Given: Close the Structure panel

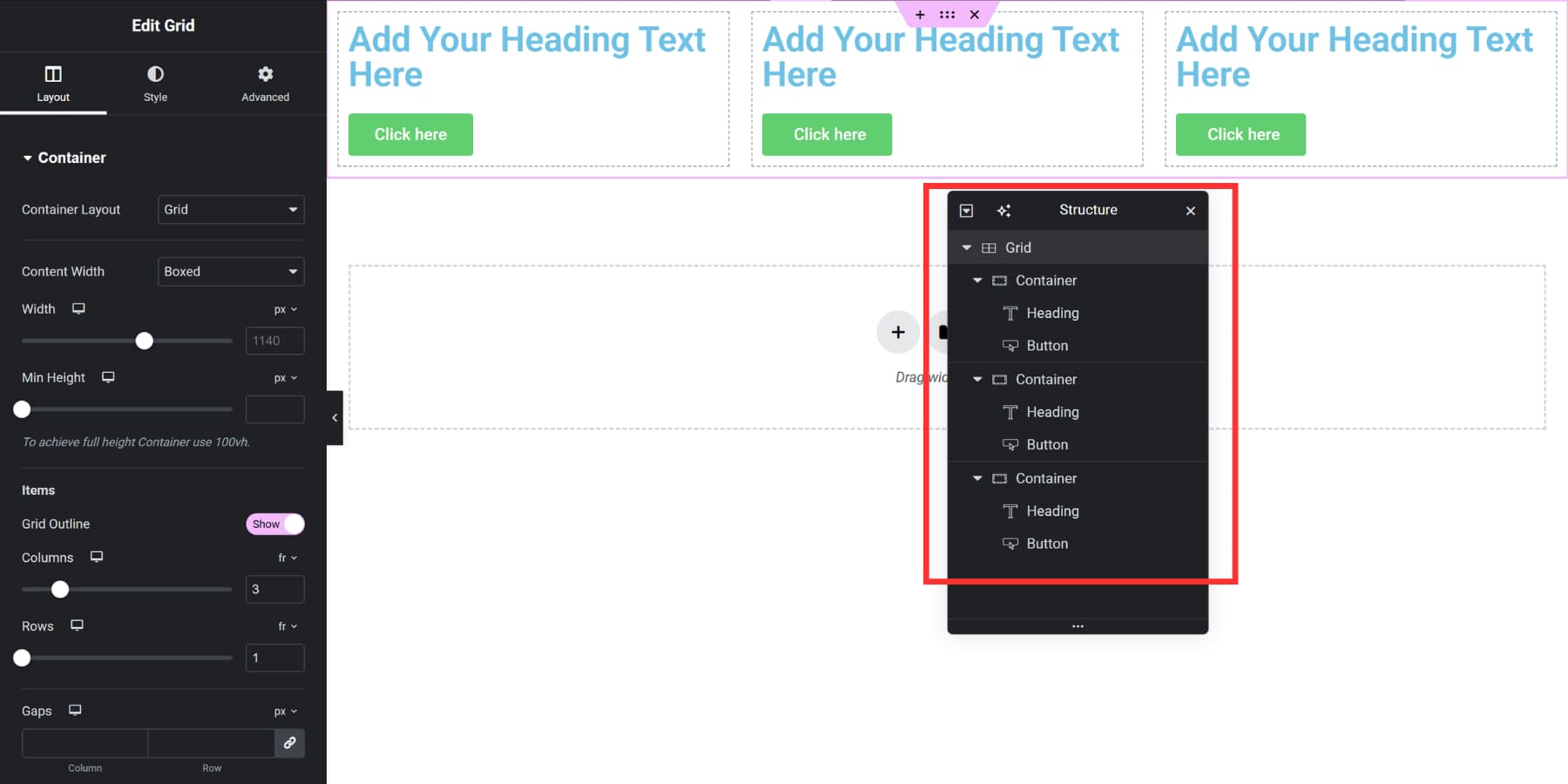Looking at the screenshot, I should tap(1190, 210).
